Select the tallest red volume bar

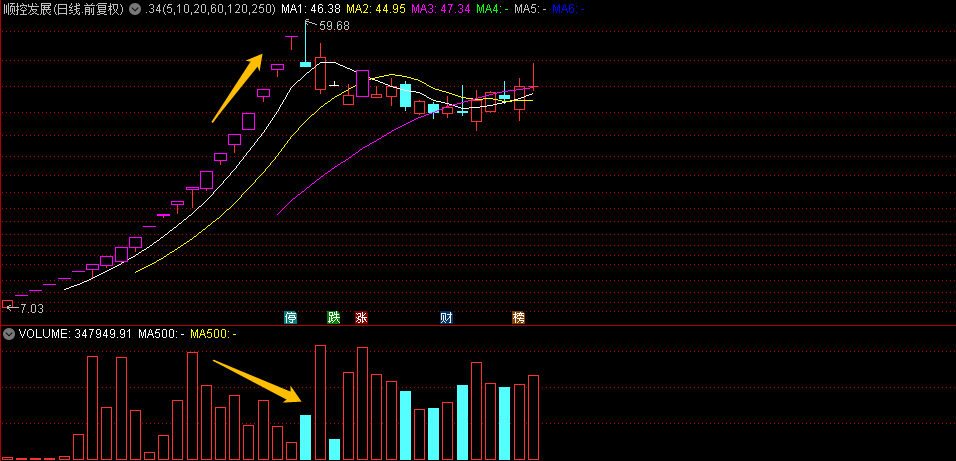(x=320, y=402)
